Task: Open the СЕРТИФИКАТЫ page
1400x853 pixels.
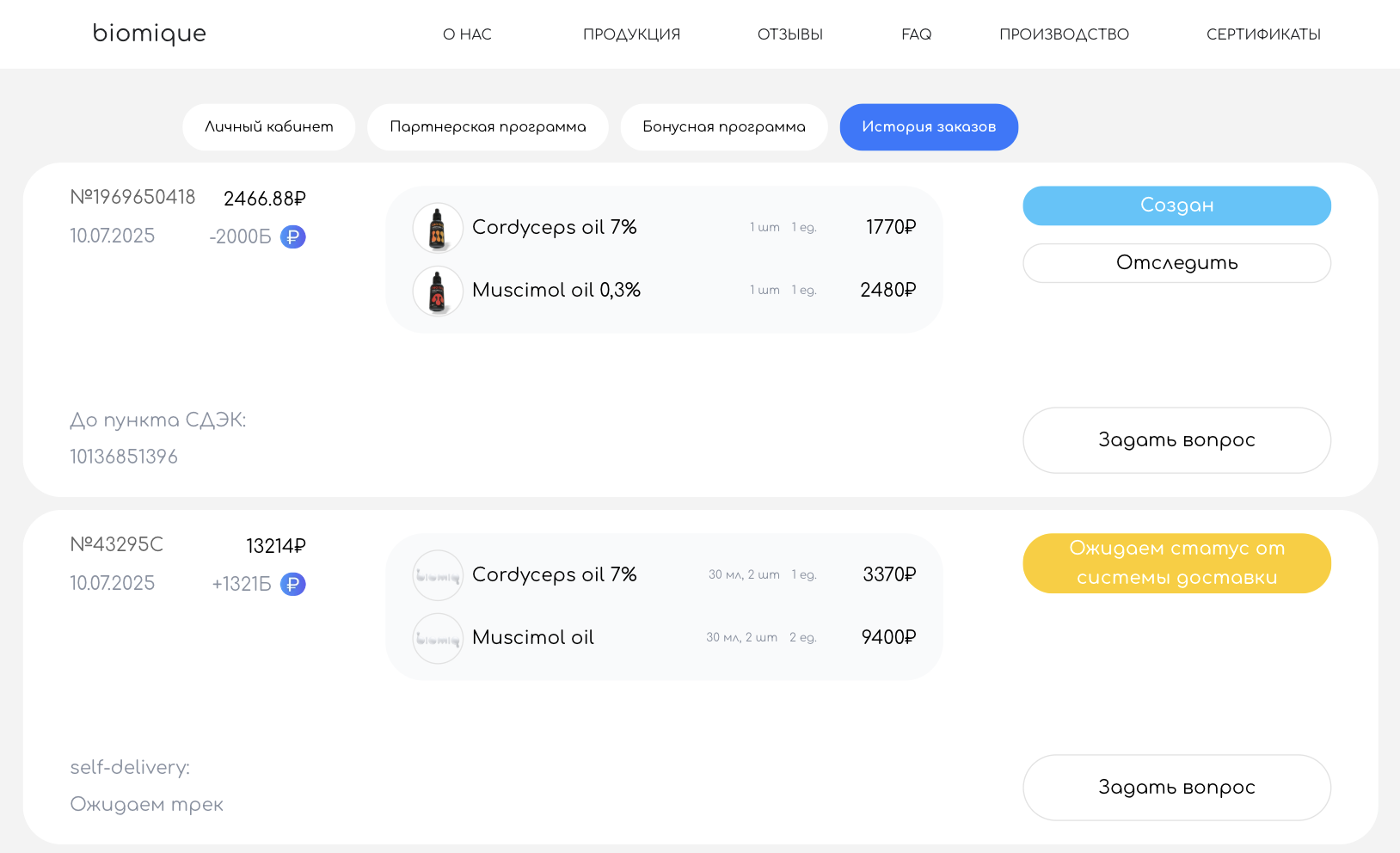Action: tap(1263, 34)
